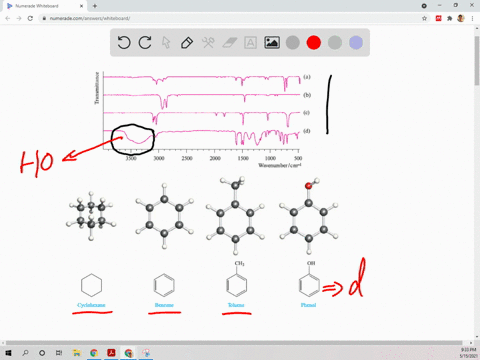
Task: Choose the lavender color swatch
Action: [356, 43]
